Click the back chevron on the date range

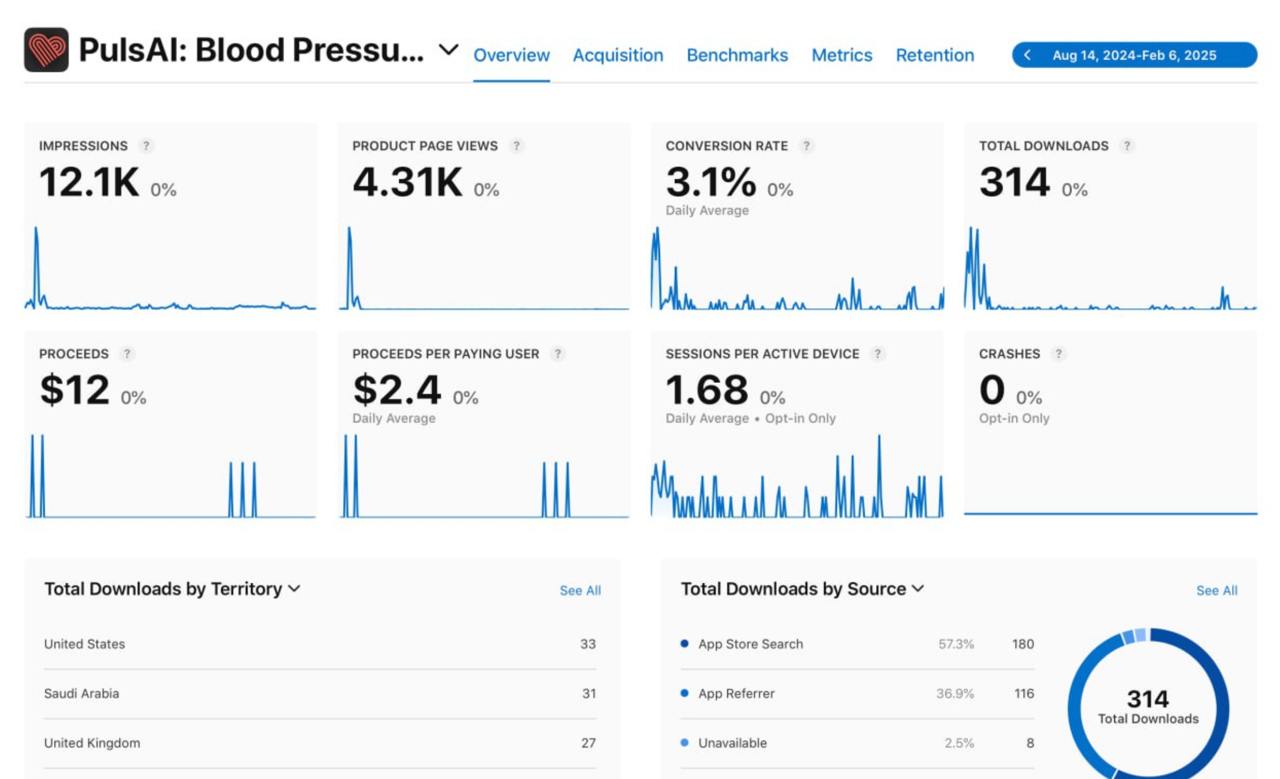[1027, 55]
